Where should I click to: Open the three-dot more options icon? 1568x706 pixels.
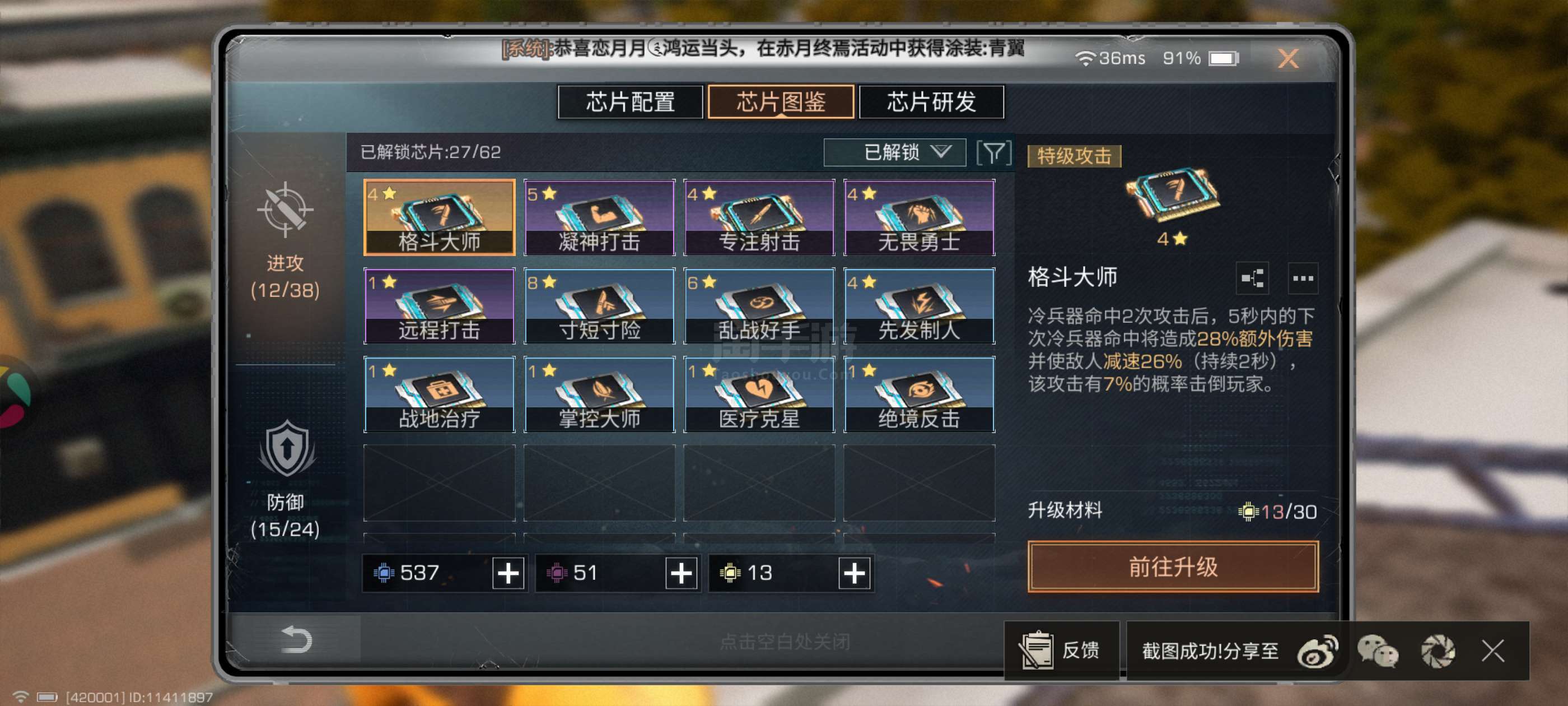(x=1303, y=278)
